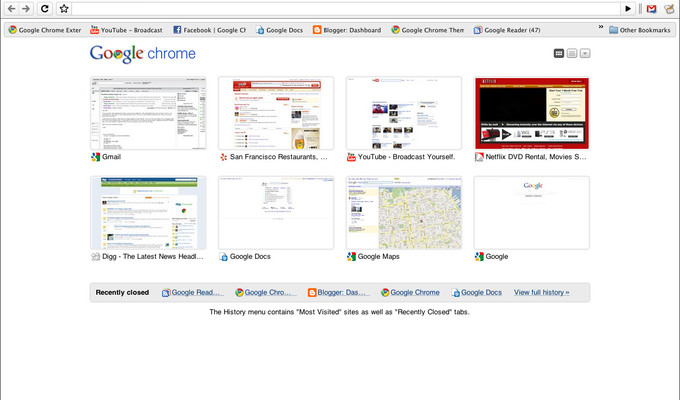Reload the page with the refresh icon
This screenshot has height=400, width=680.
[45, 9]
